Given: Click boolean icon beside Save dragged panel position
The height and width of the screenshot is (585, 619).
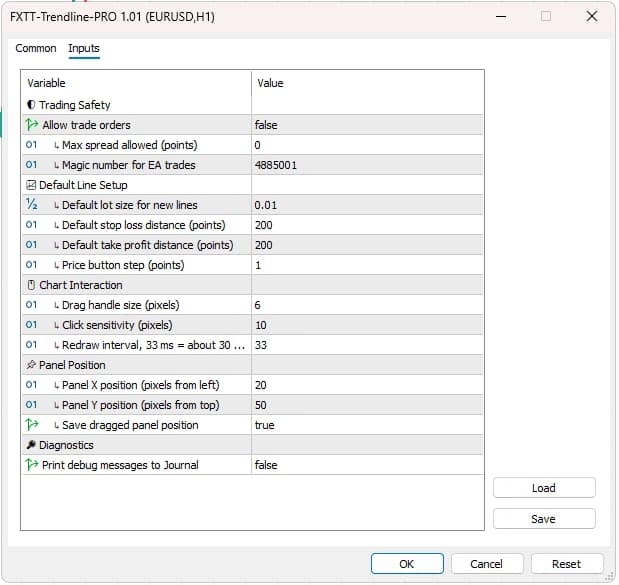Looking at the screenshot, I should point(32,425).
